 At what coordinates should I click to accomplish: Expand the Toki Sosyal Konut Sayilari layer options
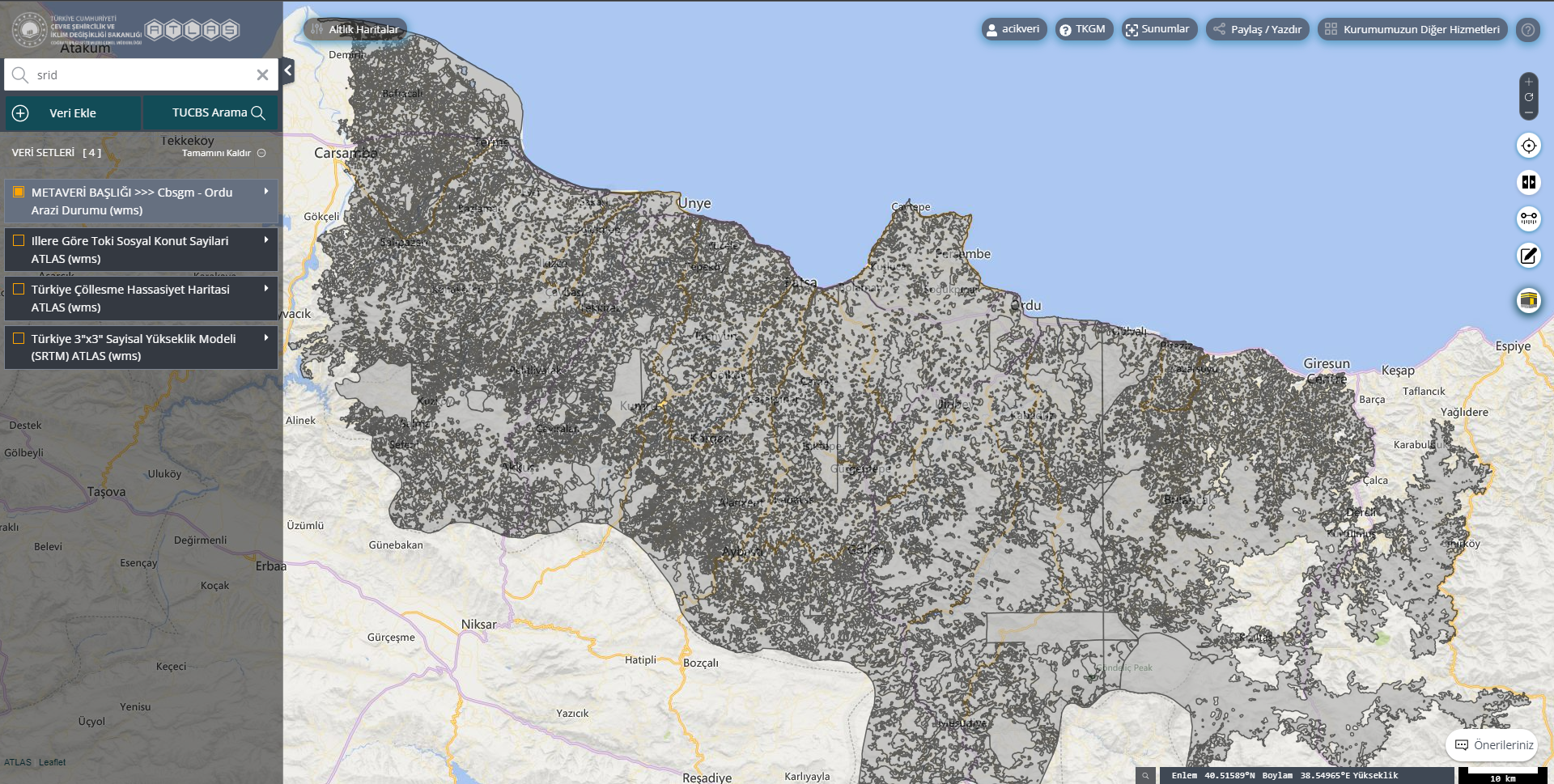pos(265,240)
